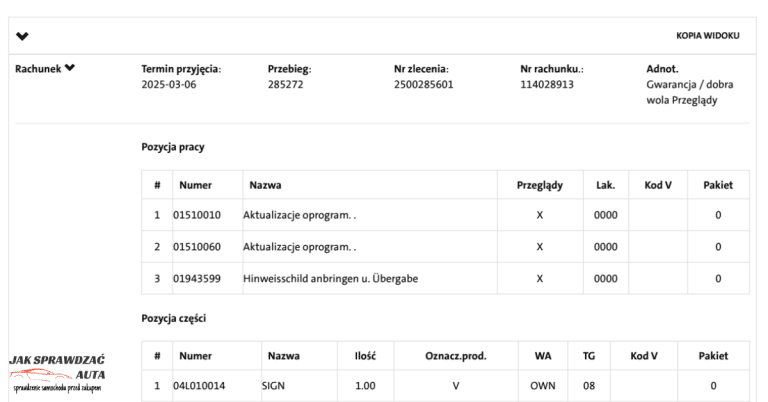Select work item 01510010 row
Image resolution: width=768 pixels, height=402 pixels.
pos(197,215)
